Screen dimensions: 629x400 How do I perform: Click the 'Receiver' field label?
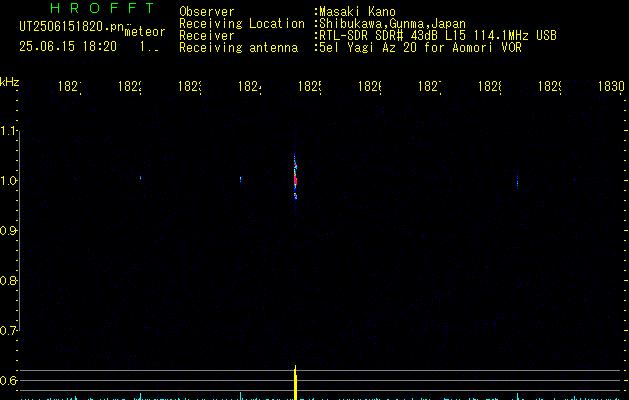click(x=207, y=36)
